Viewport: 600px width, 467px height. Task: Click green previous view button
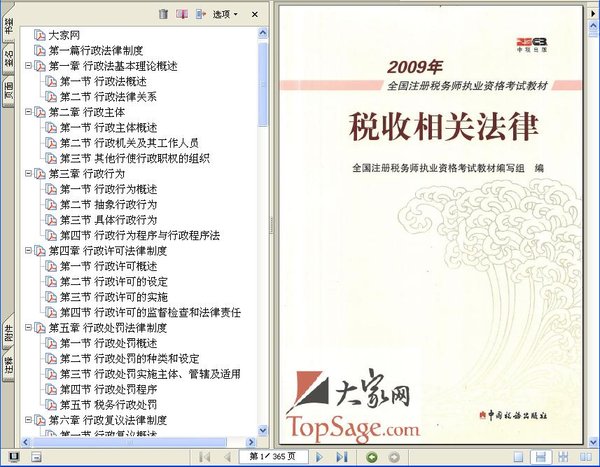coord(372,457)
